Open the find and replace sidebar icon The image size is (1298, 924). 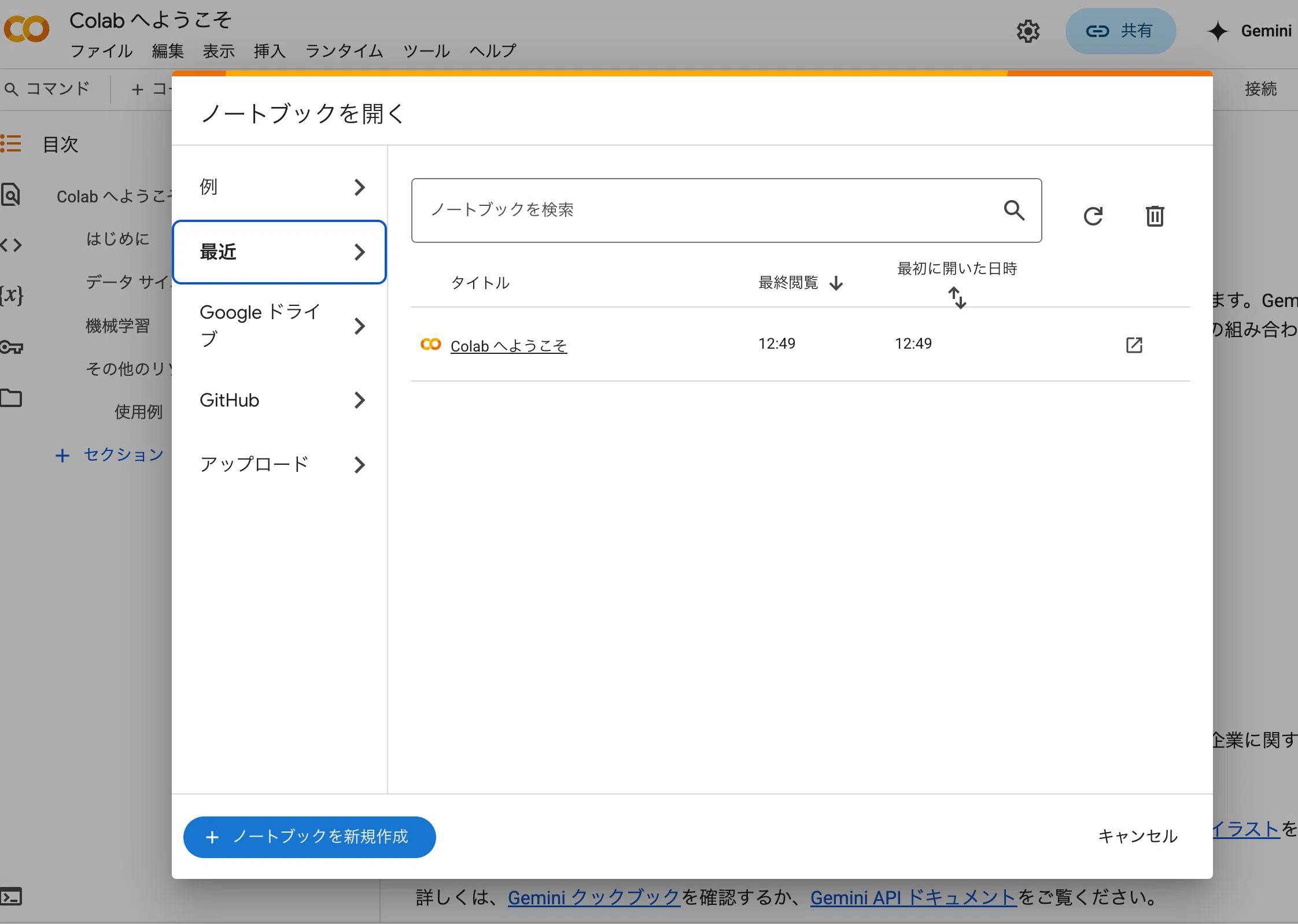tap(10, 194)
